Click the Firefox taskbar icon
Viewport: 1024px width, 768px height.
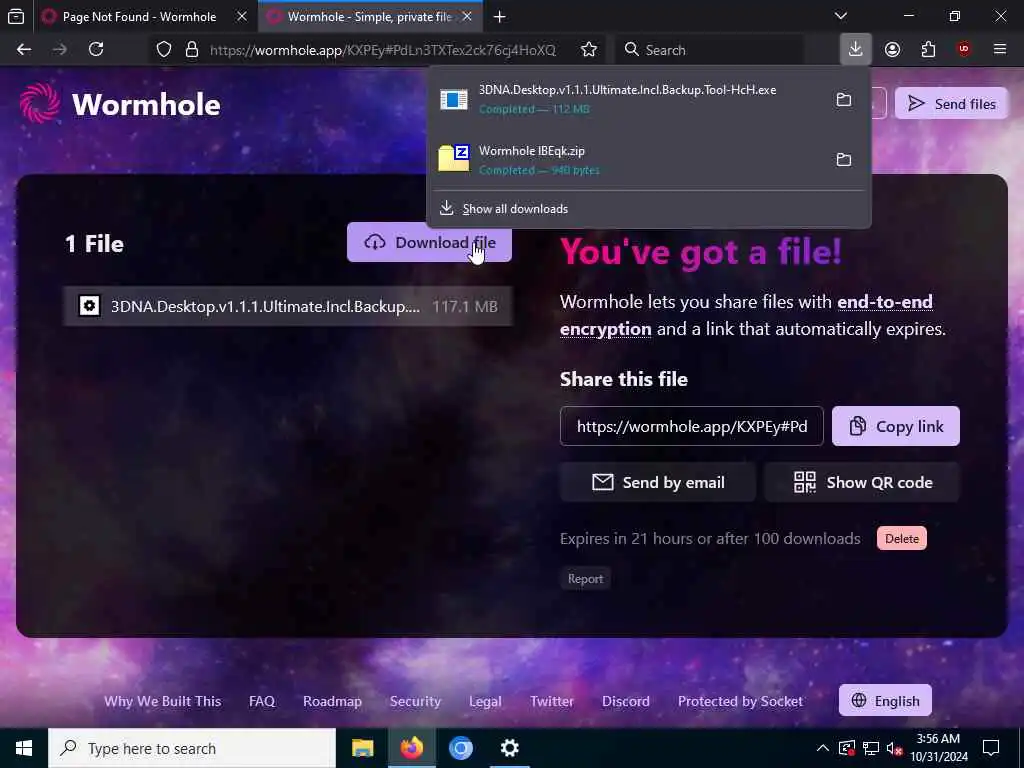[x=411, y=748]
